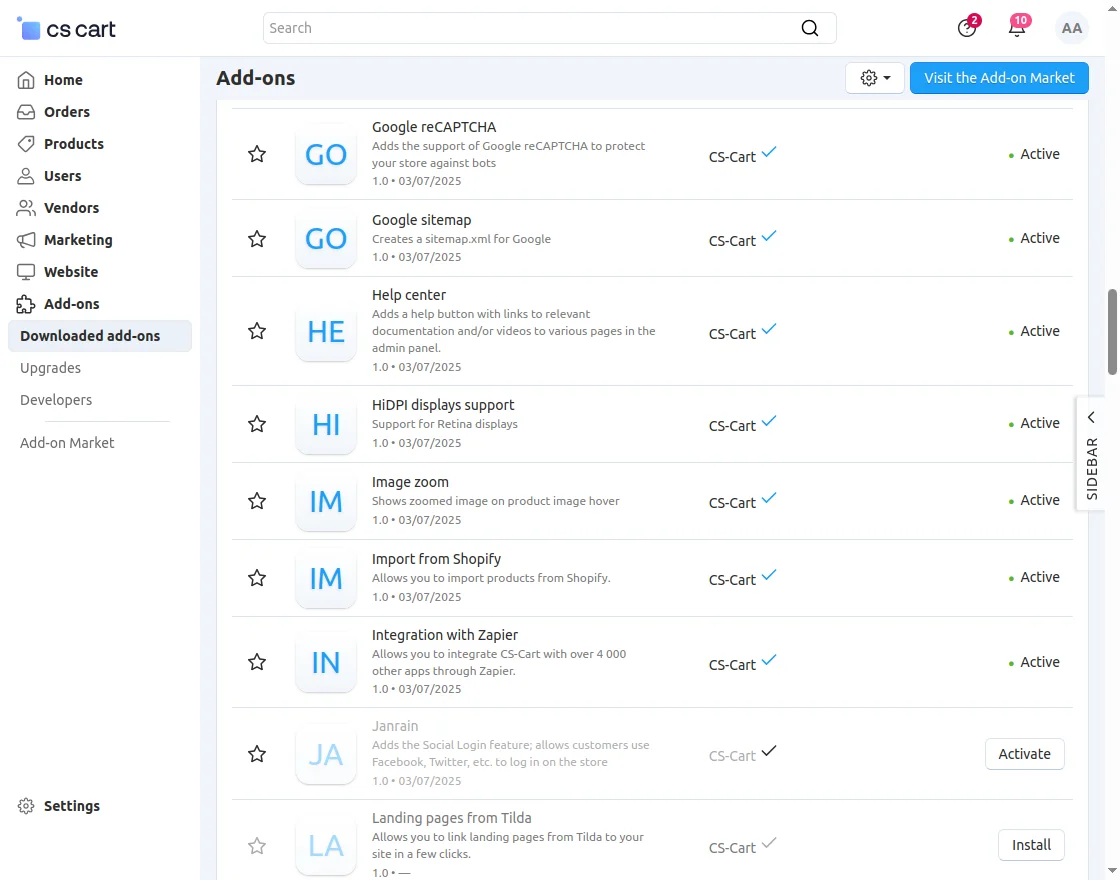Click Visit the Add-on Market button
This screenshot has height=880, width=1120.
(x=999, y=78)
